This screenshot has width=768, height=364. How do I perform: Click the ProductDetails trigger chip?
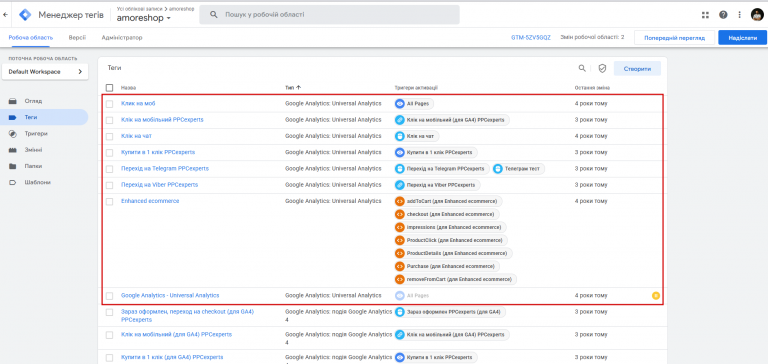pyautogui.click(x=454, y=253)
